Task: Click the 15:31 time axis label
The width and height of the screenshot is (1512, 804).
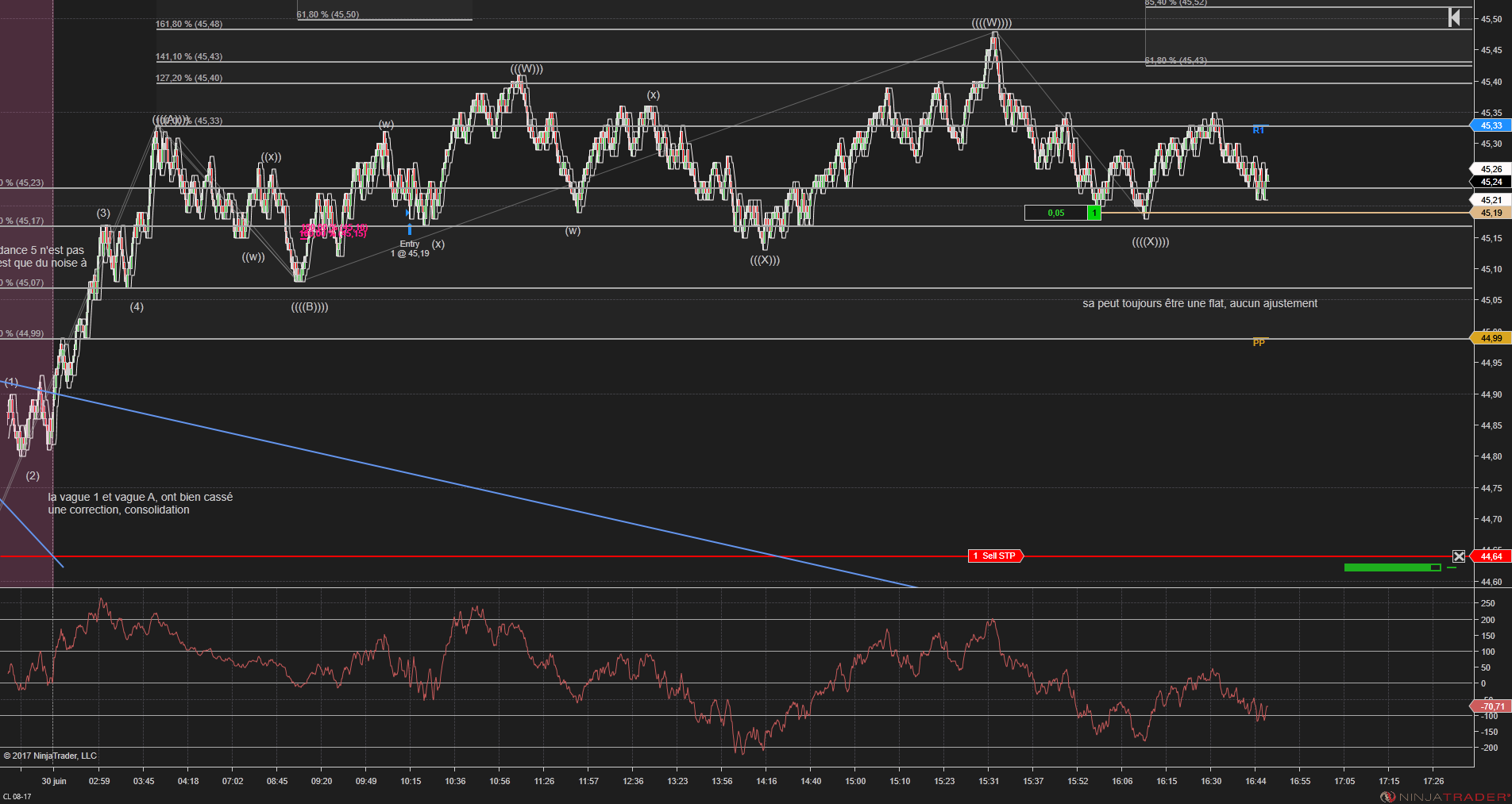Action: [989, 781]
